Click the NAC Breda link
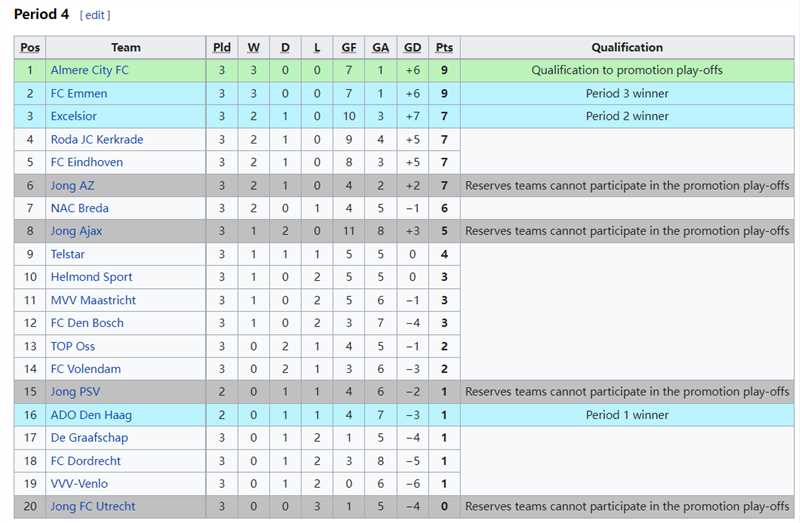The height and width of the screenshot is (523, 800). pos(80,208)
